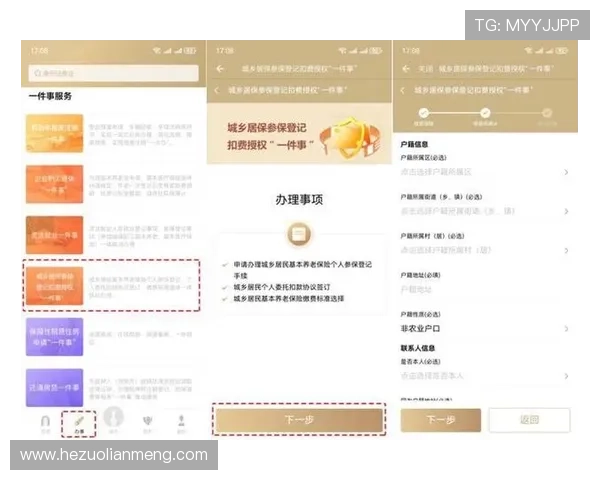This screenshot has height=480, width=600.
Task: Tap the wide 下一步 button on middle screen
Action: 299,420
